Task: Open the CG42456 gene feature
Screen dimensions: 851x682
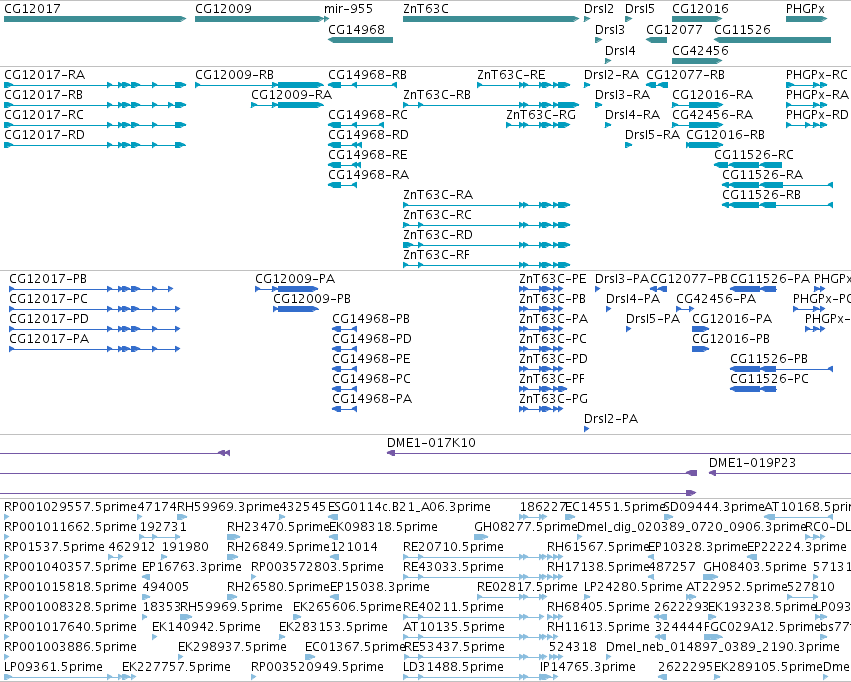Action: [697, 61]
